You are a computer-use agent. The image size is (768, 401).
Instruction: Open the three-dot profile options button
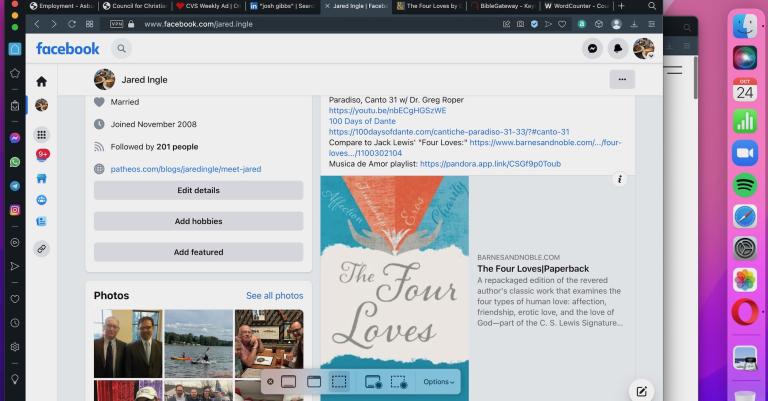622,79
